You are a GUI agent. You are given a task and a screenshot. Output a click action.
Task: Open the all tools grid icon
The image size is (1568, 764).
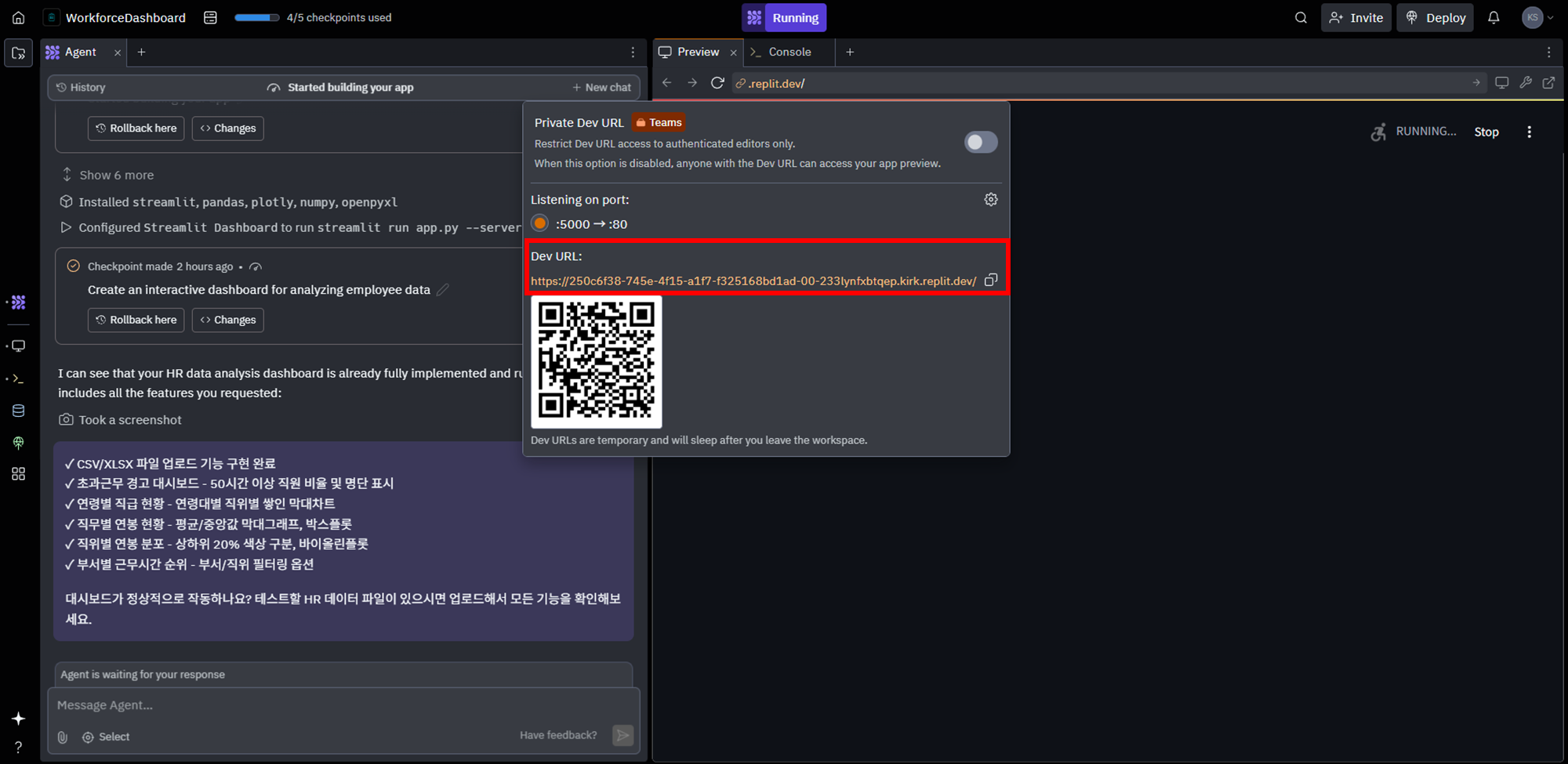pos(18,474)
